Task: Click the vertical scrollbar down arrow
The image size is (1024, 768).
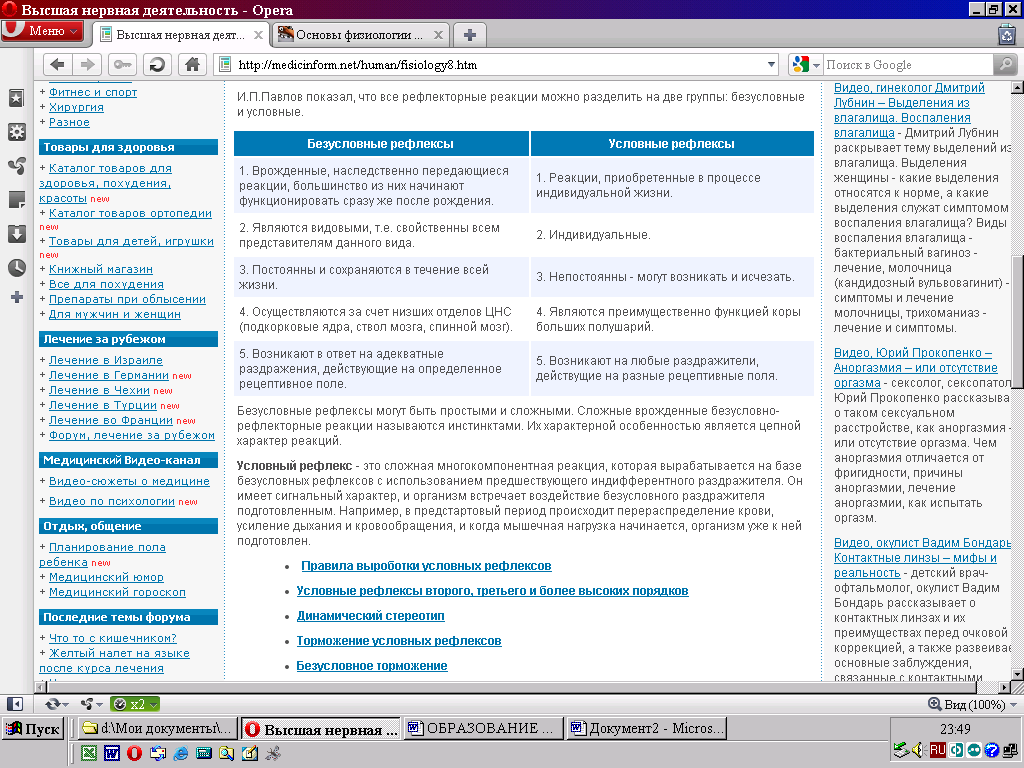Action: pyautogui.click(x=1017, y=674)
